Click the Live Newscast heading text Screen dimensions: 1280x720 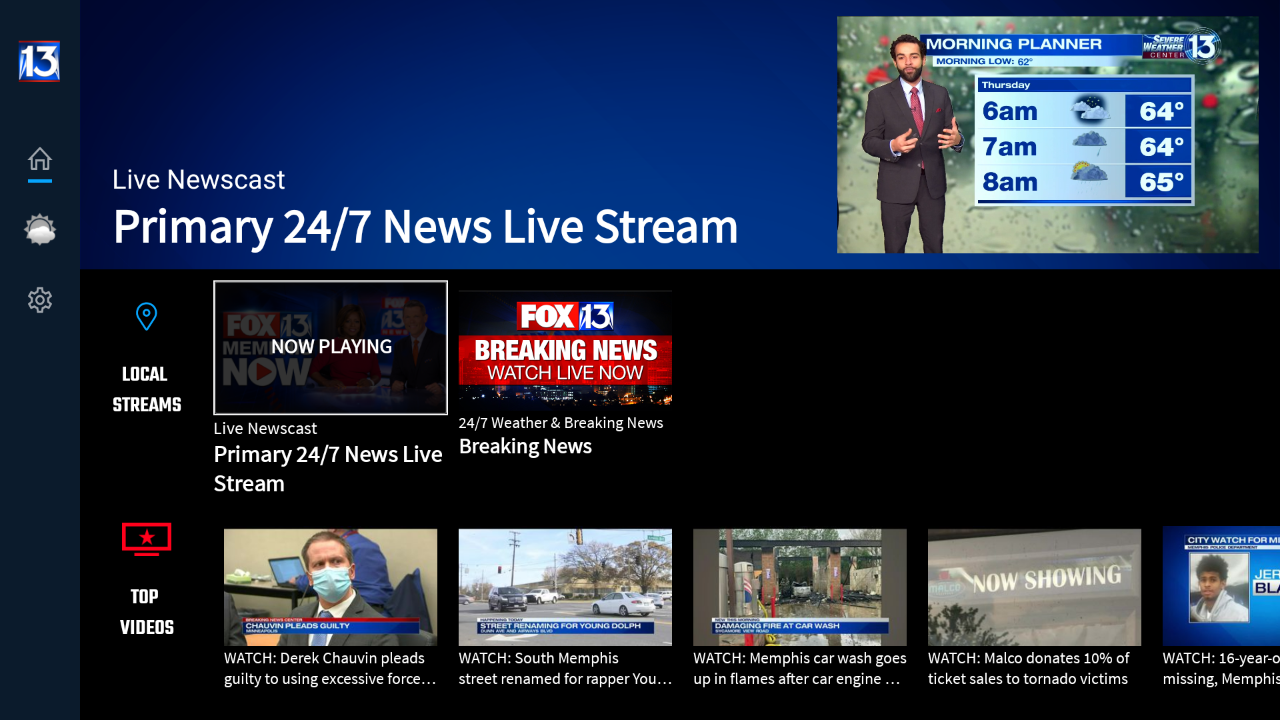point(198,179)
